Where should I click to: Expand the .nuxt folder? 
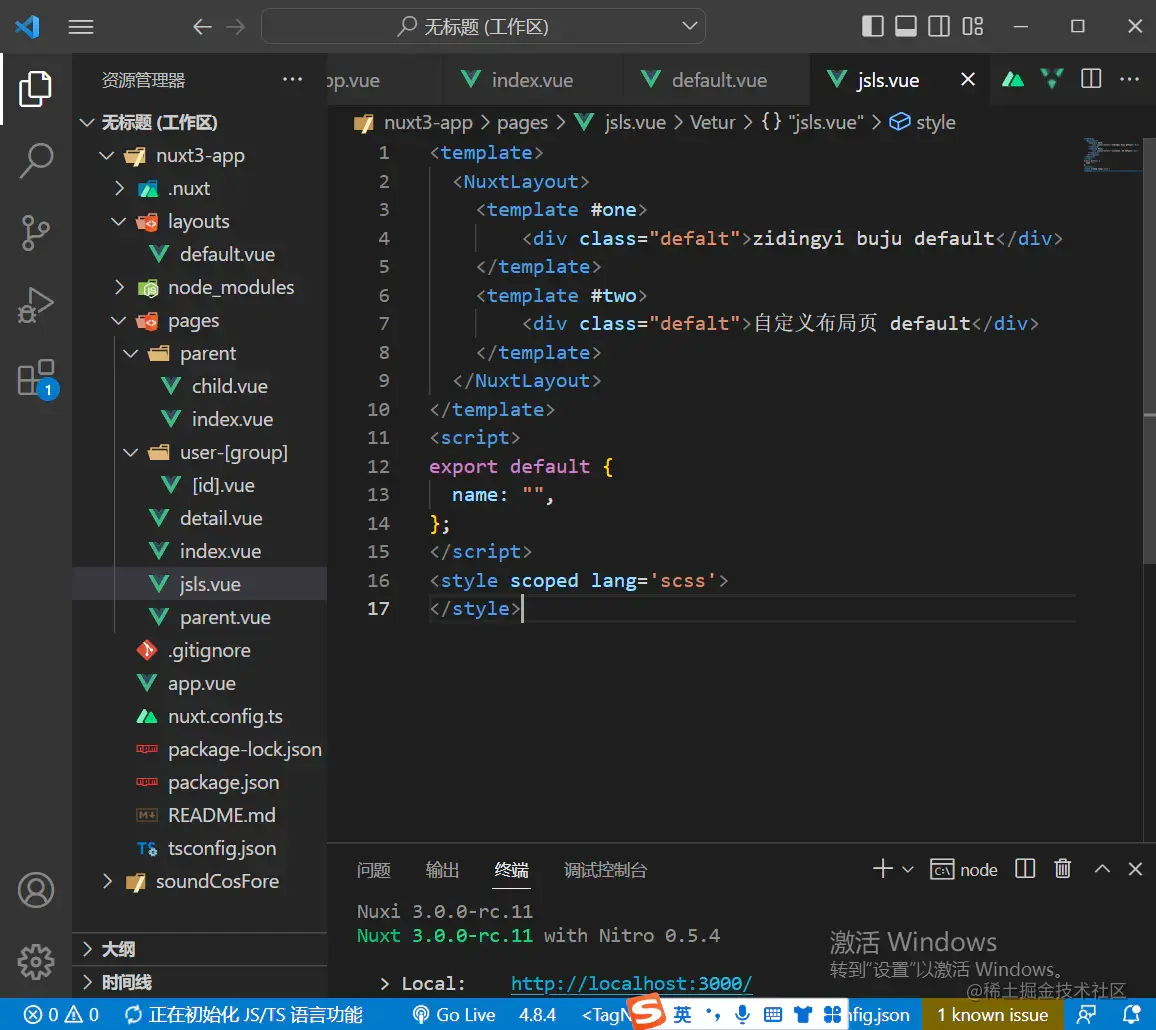click(119, 189)
